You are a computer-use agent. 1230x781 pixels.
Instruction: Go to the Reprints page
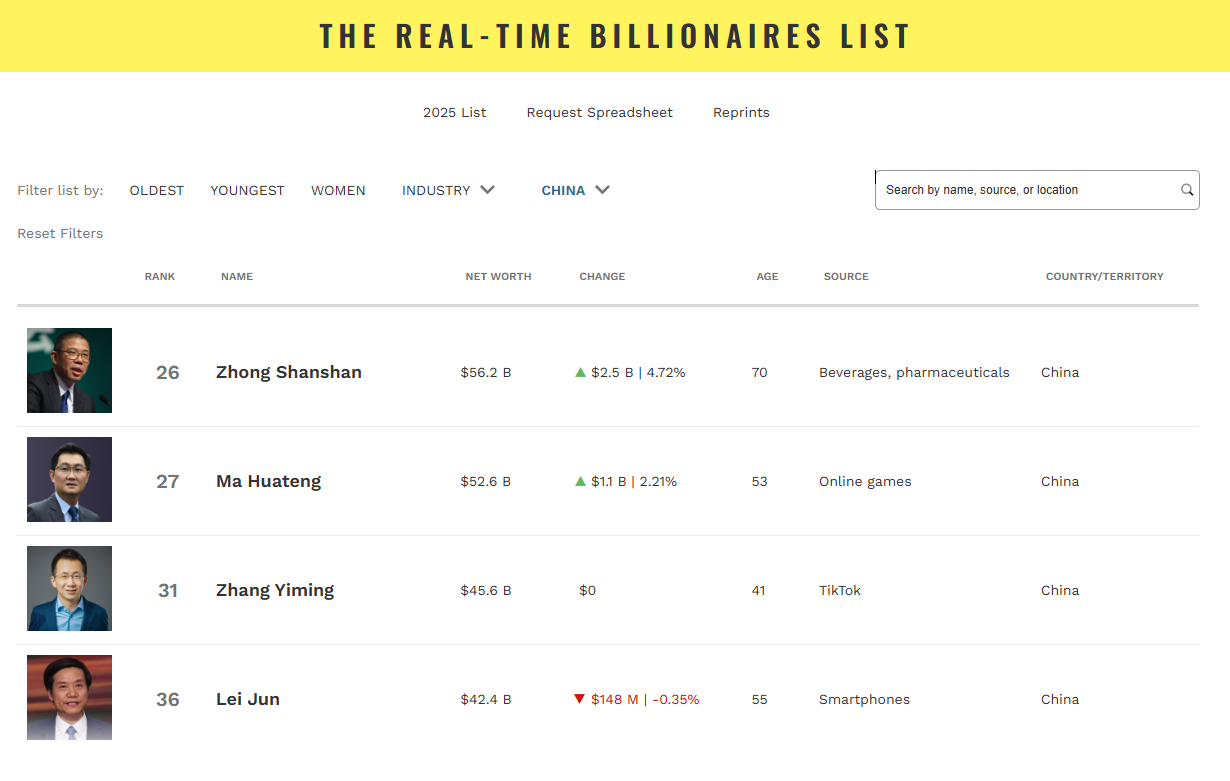pyautogui.click(x=741, y=112)
